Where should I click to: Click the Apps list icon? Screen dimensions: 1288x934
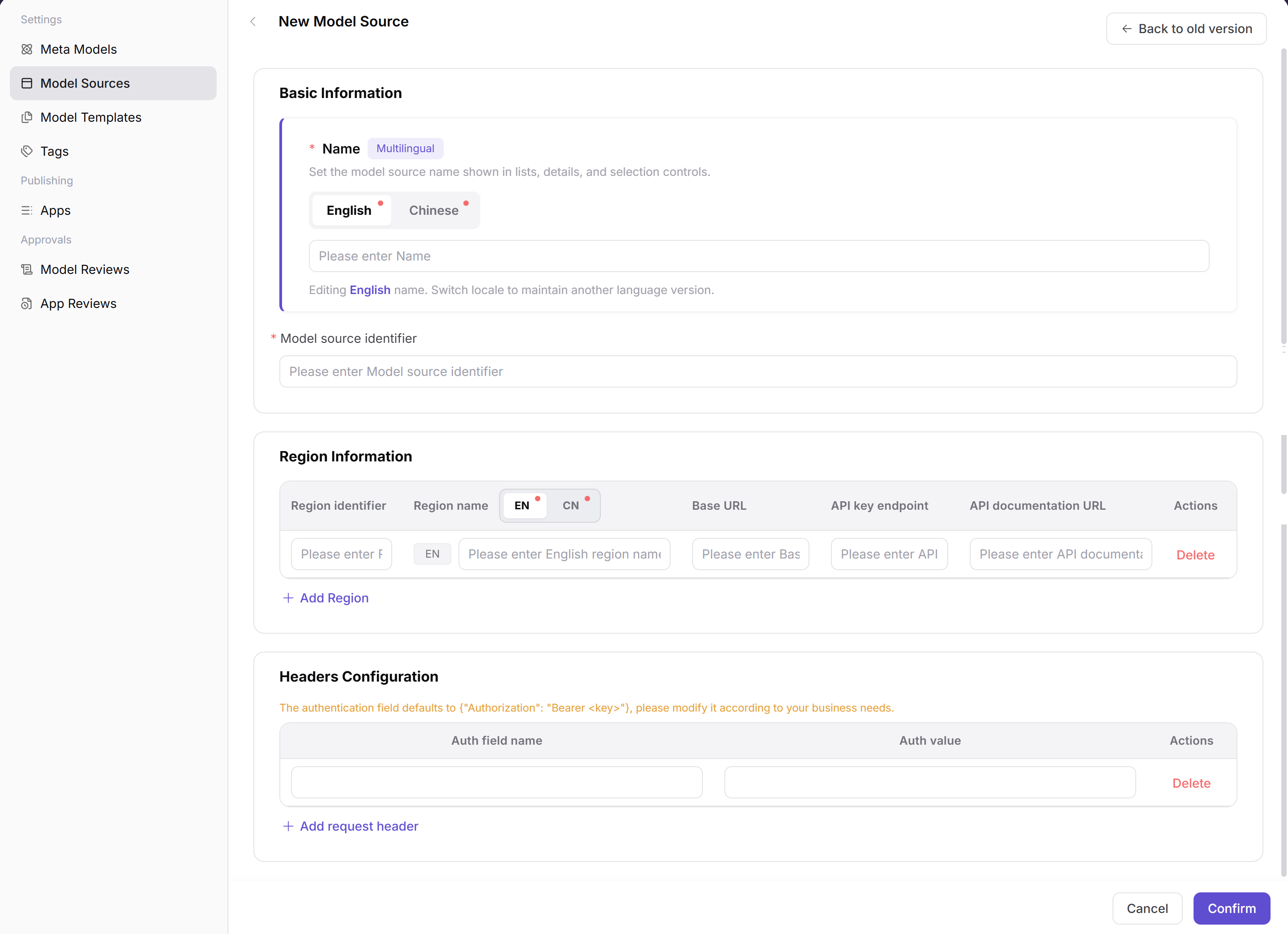point(27,211)
